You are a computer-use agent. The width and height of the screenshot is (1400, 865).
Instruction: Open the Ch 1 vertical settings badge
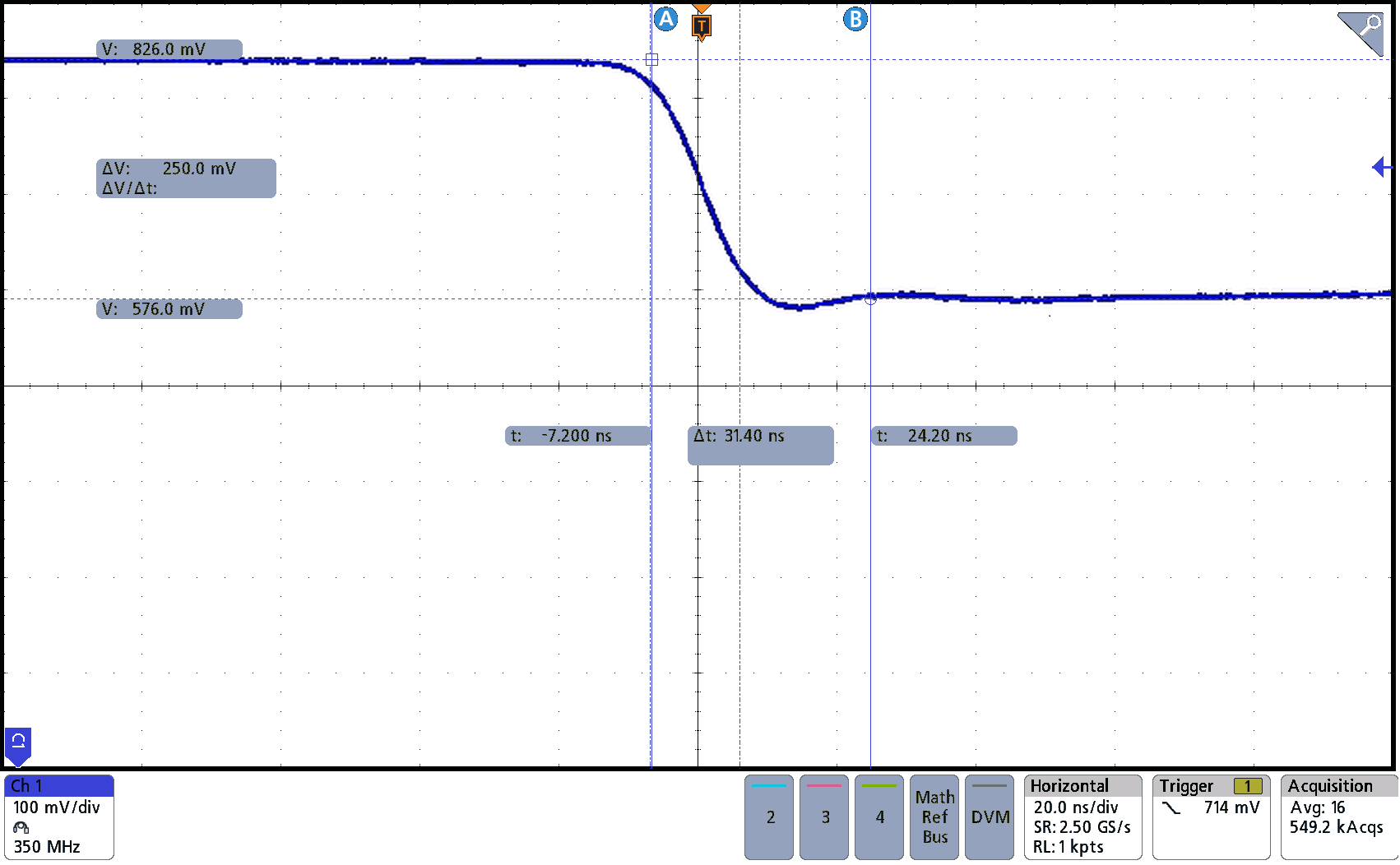coord(59,816)
